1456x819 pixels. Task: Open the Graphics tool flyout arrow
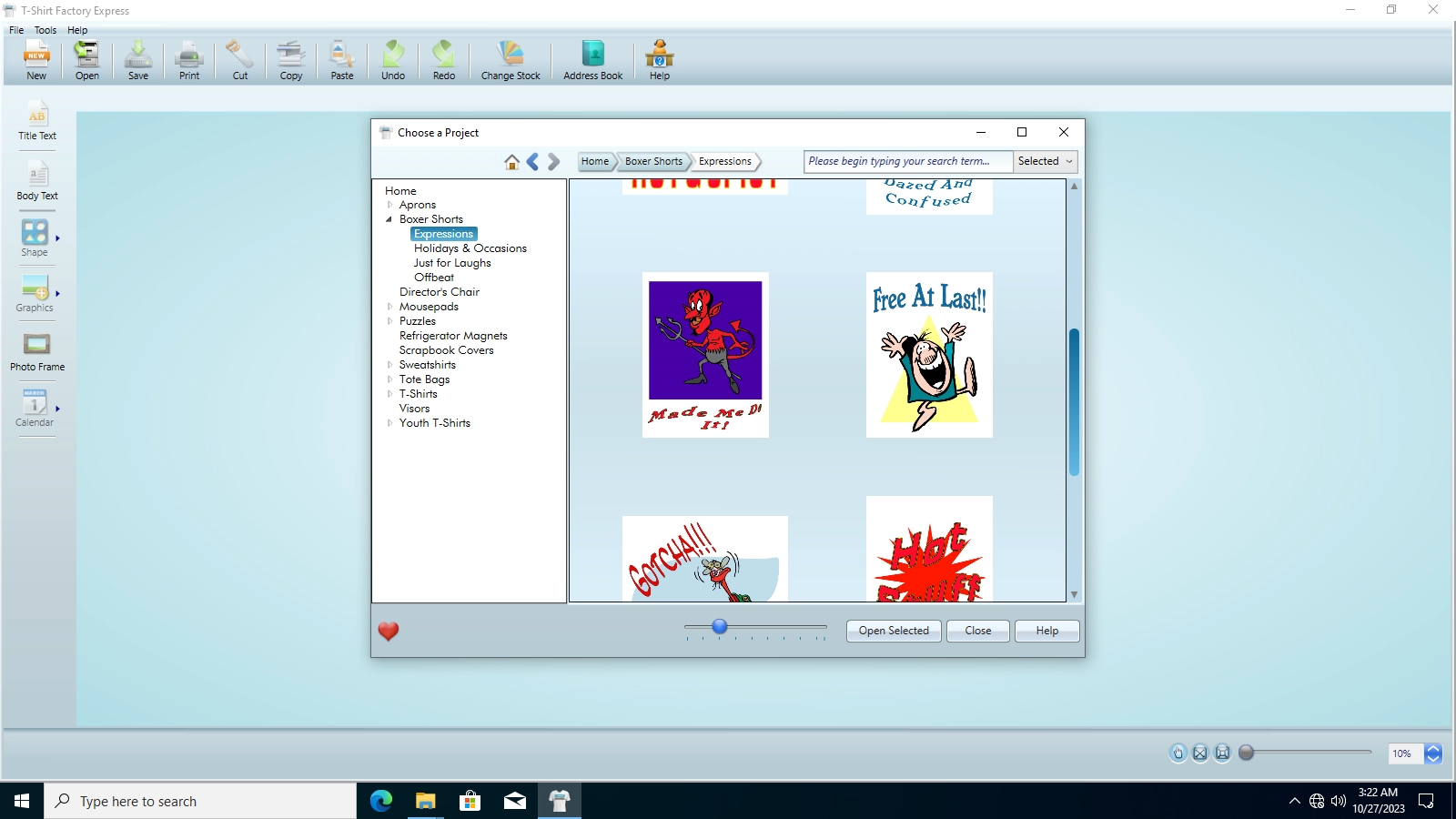tap(57, 294)
